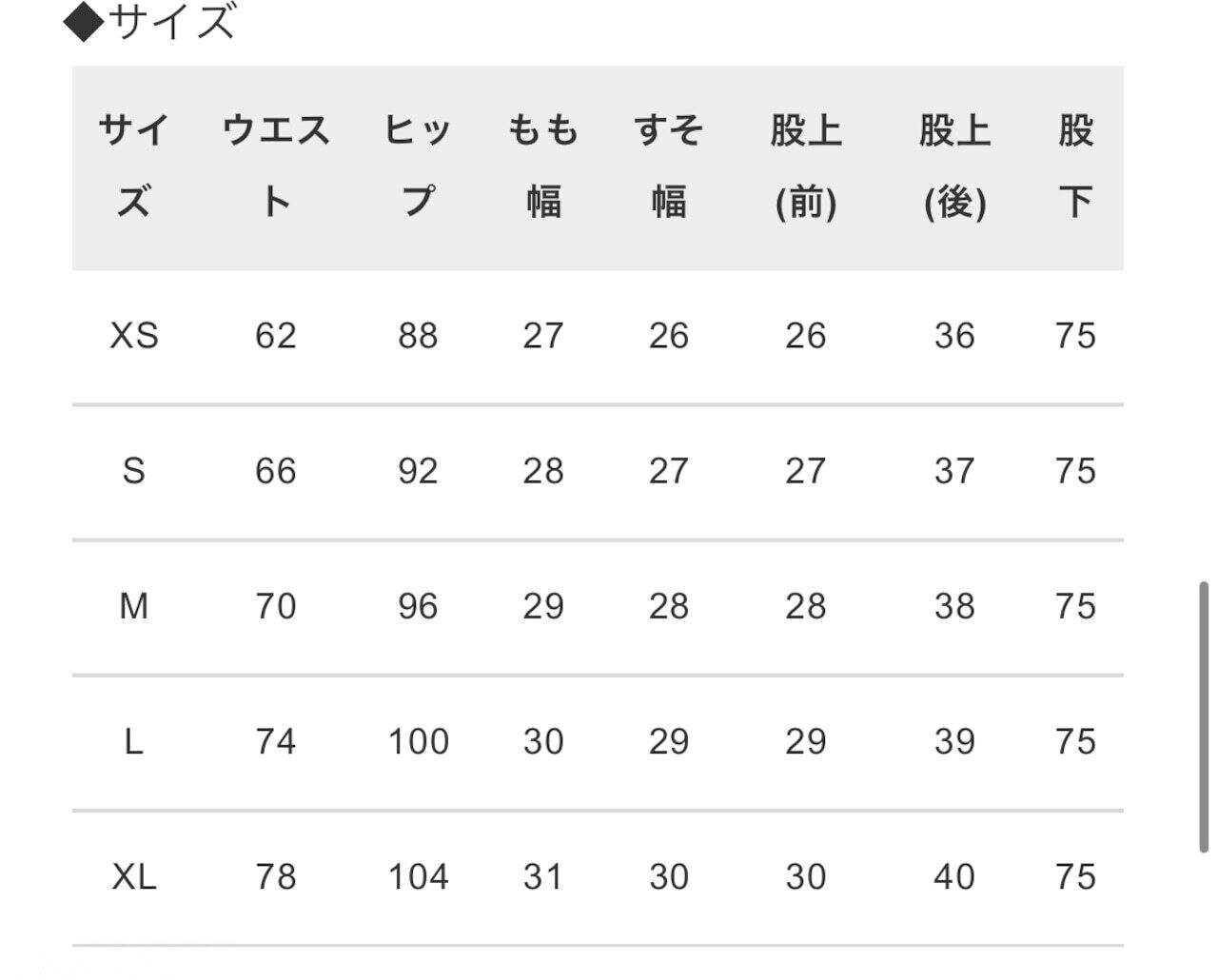The image size is (1218, 980).
Task: Click the XS waist value 62
Action: tap(276, 336)
